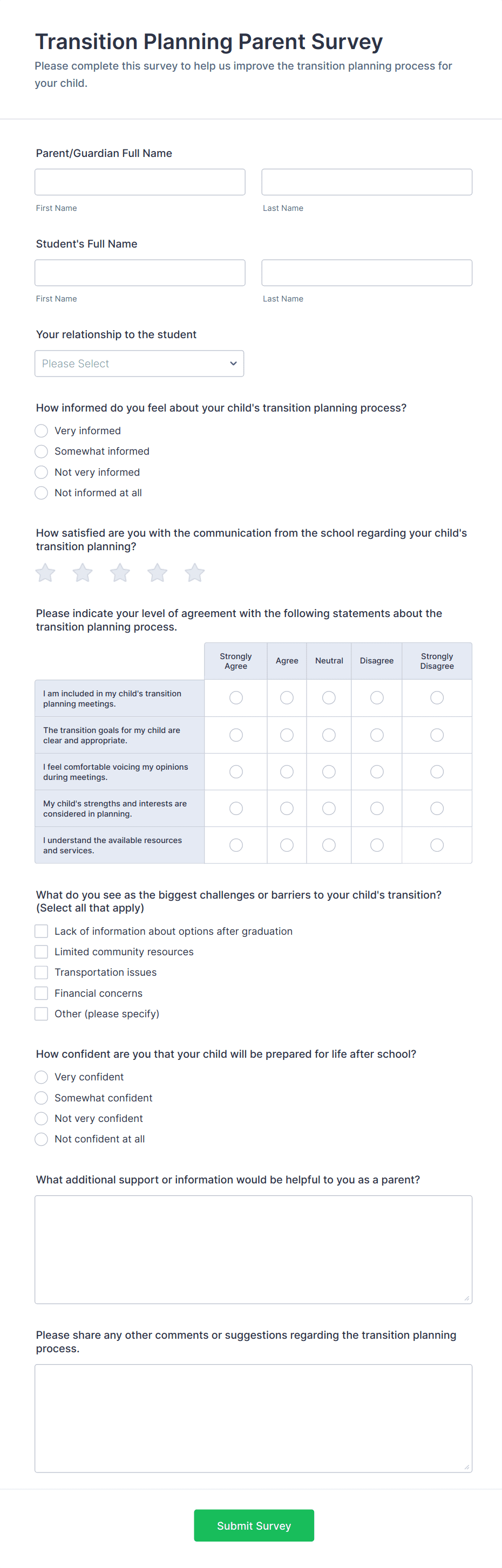Select 'Very informed' option
This screenshot has height=1568, width=502.
[41, 430]
